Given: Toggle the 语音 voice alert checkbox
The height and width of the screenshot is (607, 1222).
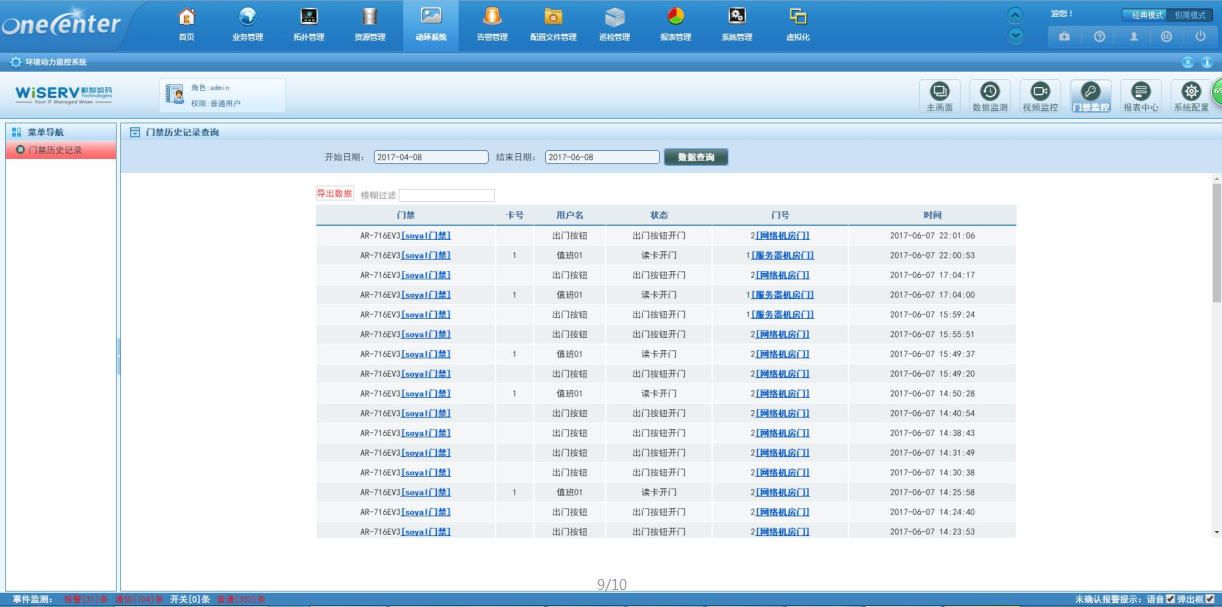Looking at the screenshot, I should click(x=1171, y=599).
